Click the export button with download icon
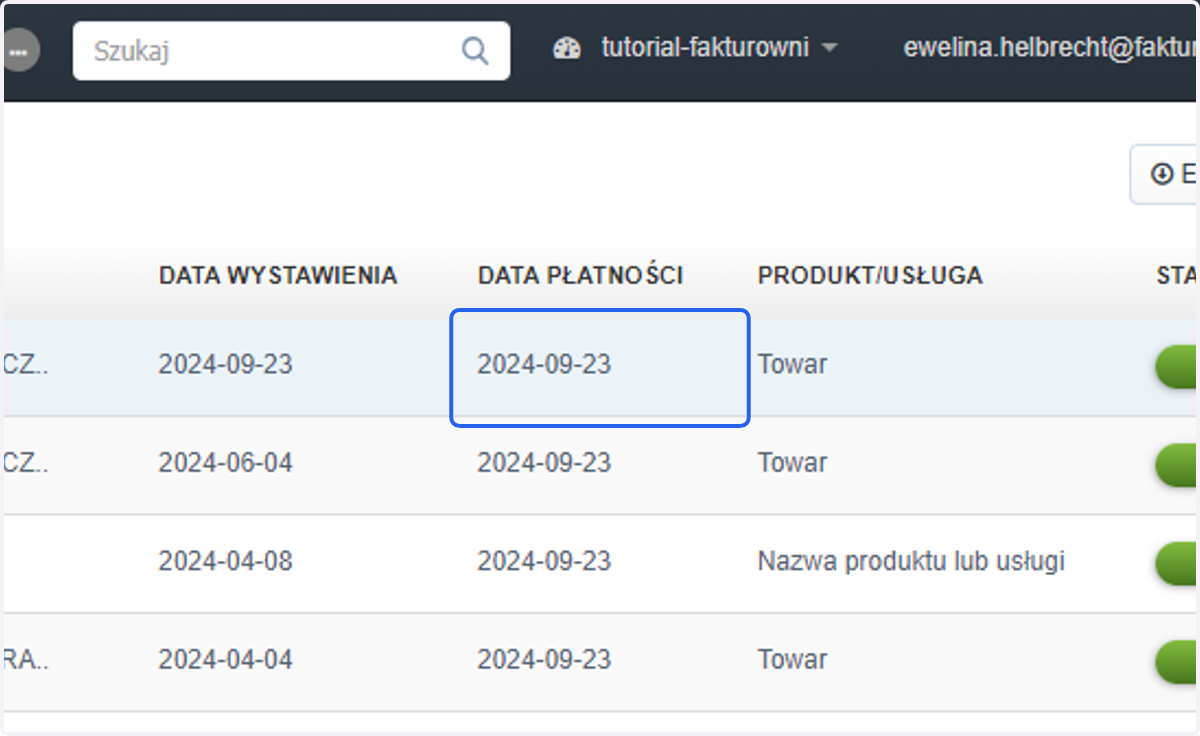The height and width of the screenshot is (736, 1200). pos(1165,175)
